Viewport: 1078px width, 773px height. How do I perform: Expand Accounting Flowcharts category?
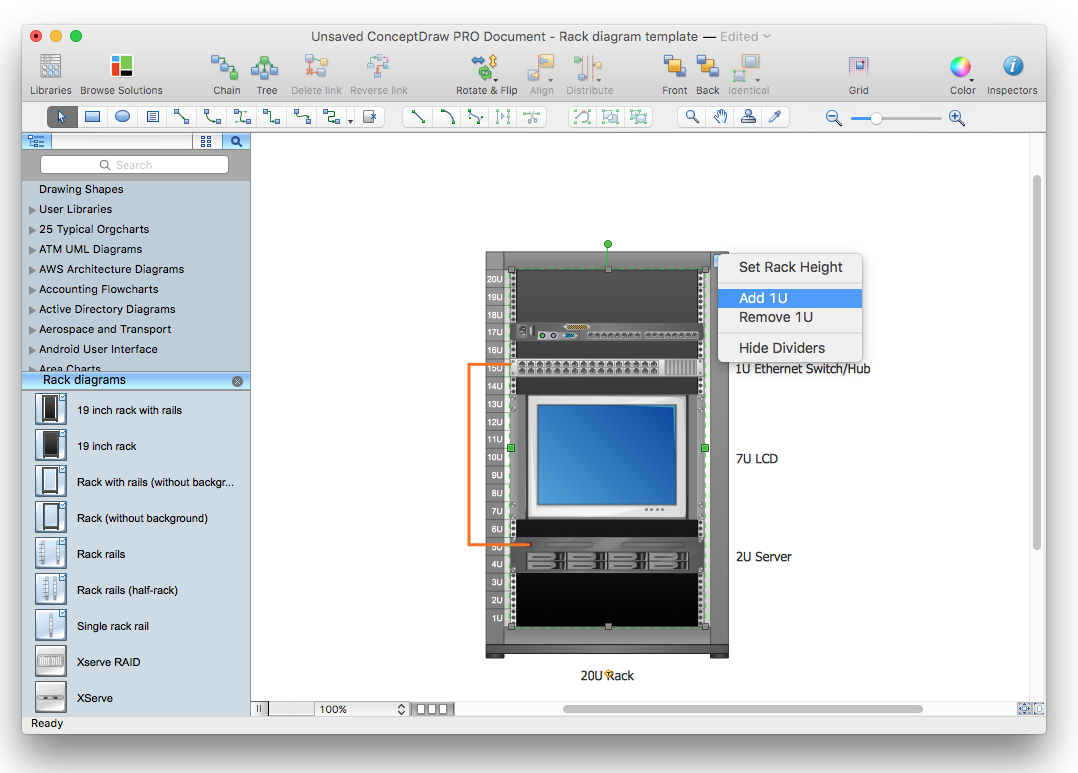coord(32,290)
